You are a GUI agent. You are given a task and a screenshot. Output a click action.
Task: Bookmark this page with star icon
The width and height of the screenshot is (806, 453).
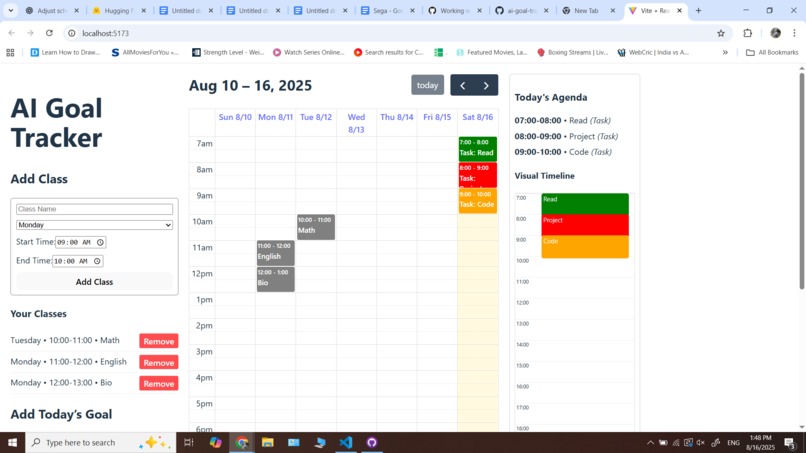(x=721, y=33)
